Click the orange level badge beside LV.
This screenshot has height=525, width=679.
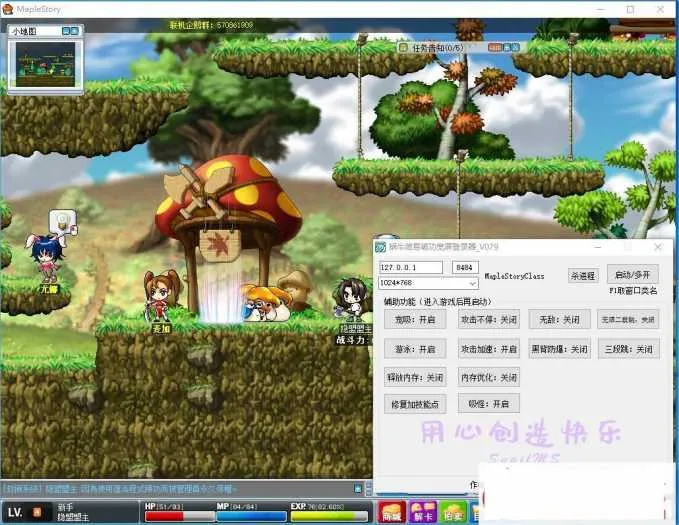(37, 512)
